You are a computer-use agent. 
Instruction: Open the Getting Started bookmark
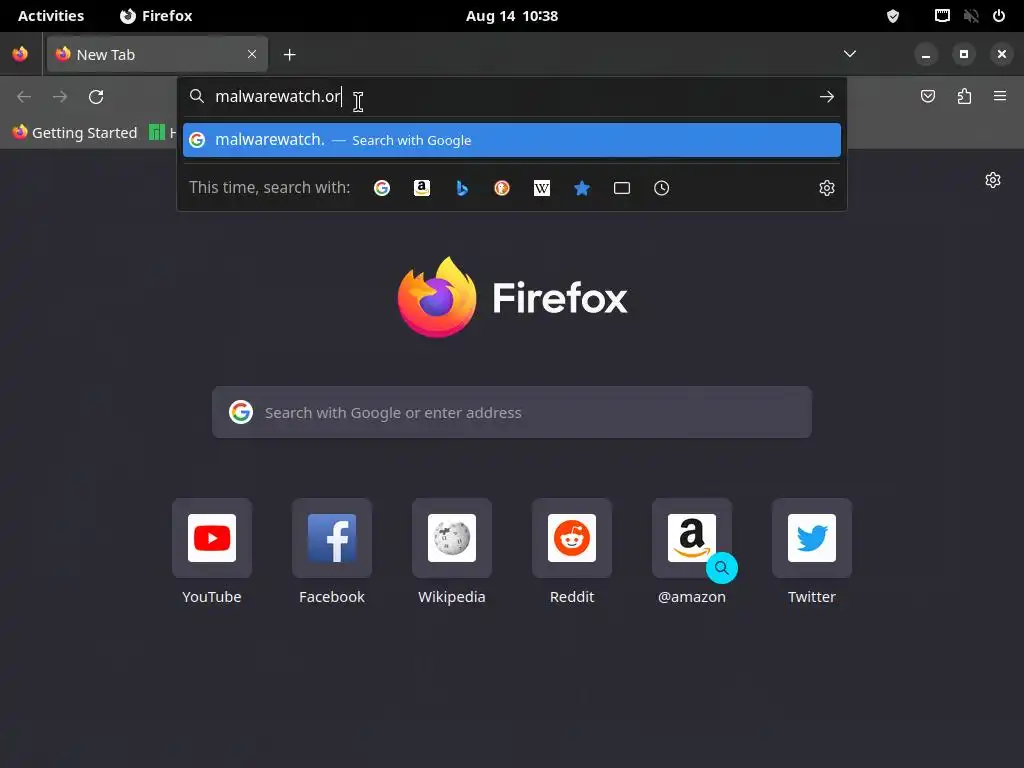point(74,133)
